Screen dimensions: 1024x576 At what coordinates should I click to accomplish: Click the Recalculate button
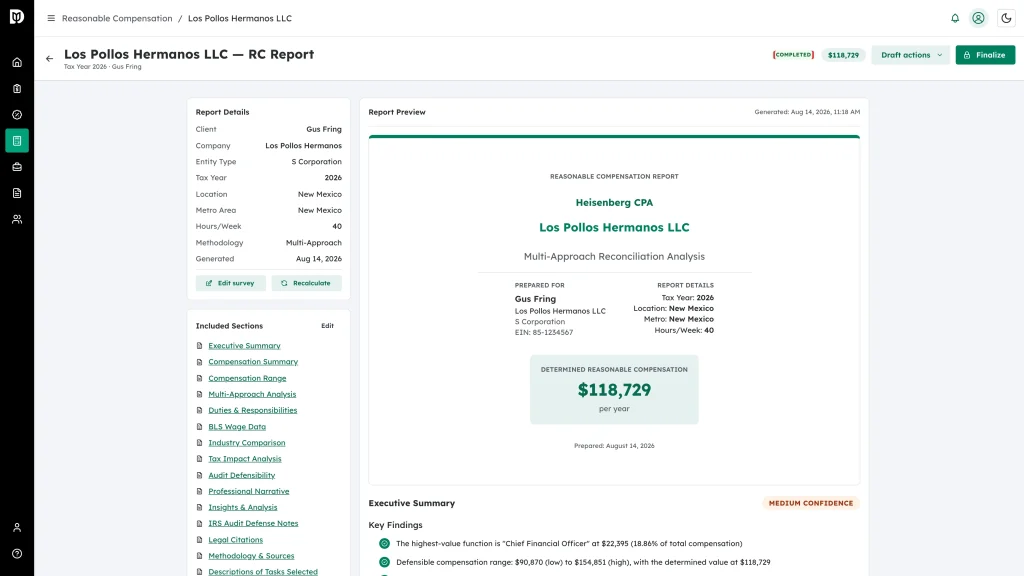pyautogui.click(x=306, y=283)
